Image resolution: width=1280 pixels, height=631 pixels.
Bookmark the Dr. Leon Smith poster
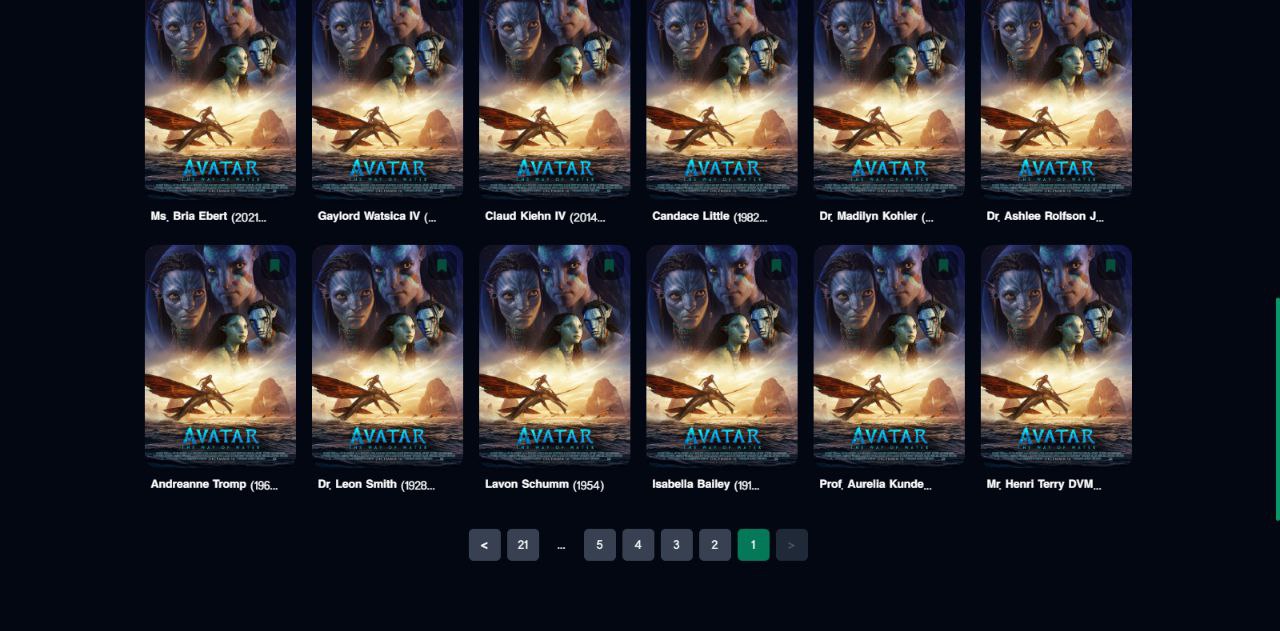click(441, 266)
